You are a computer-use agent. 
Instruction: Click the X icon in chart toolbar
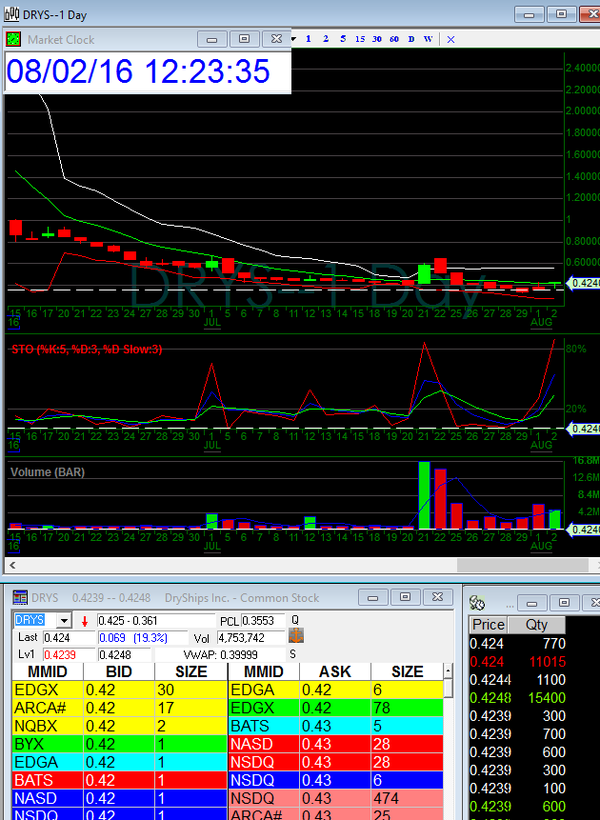[x=450, y=39]
